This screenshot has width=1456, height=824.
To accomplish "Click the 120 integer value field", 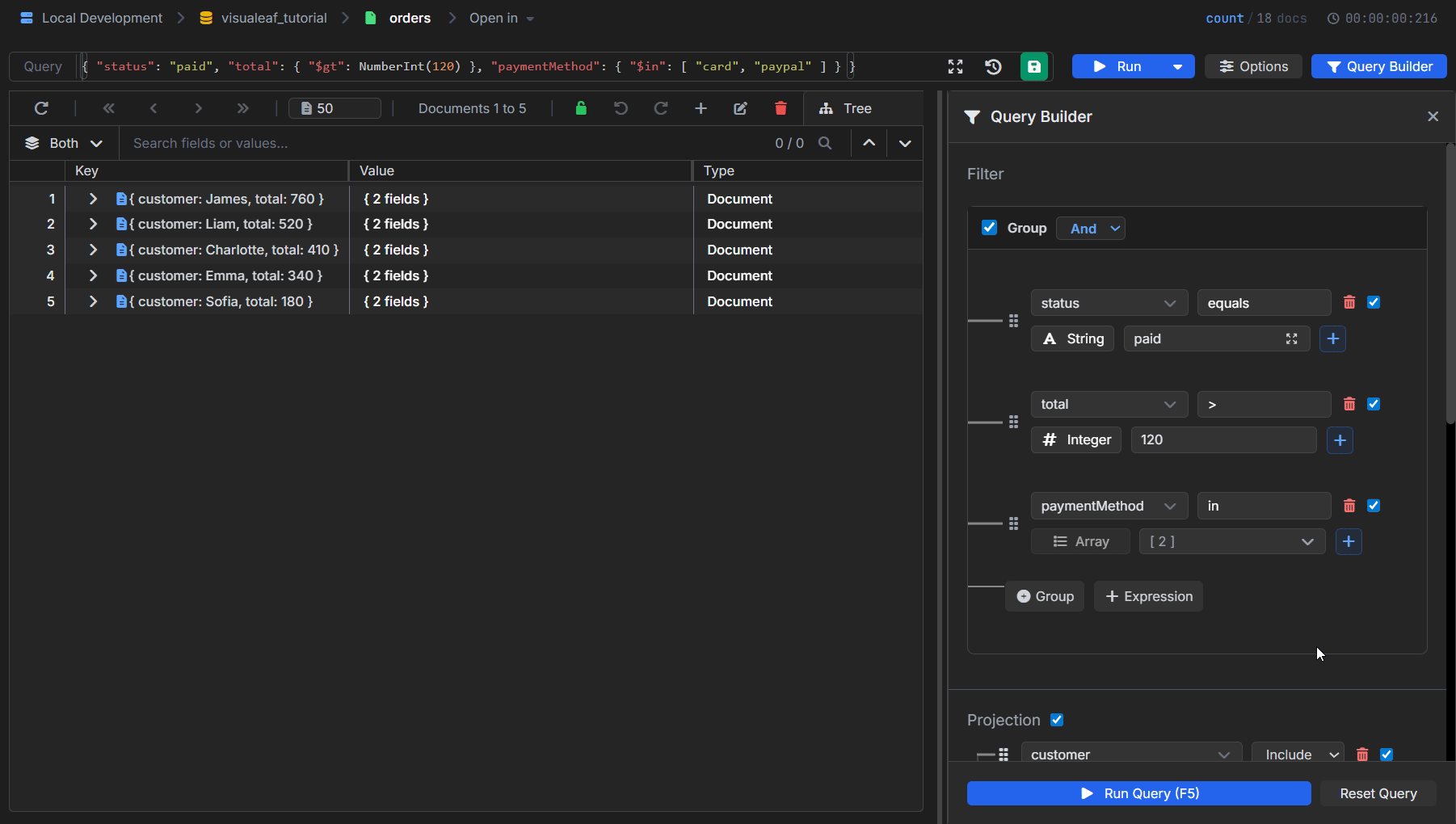I will [x=1223, y=440].
